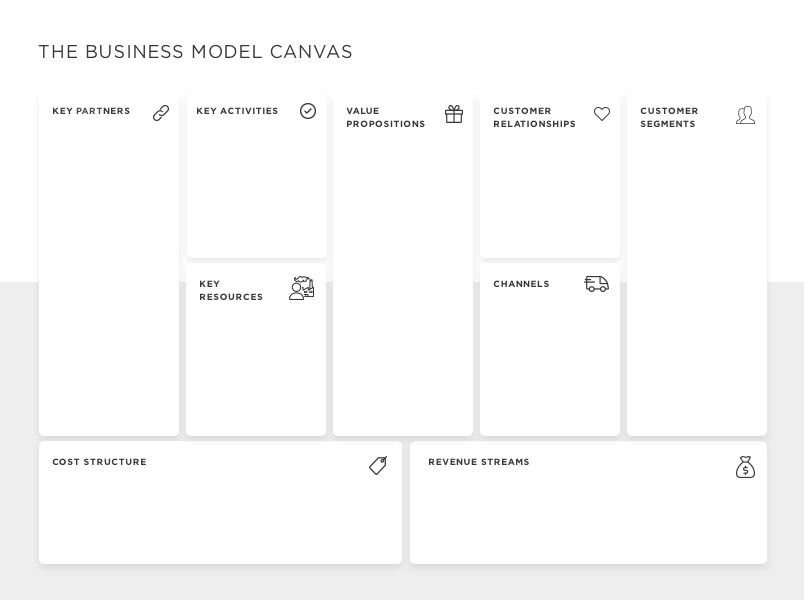Select the Key Resources heading
Viewport: 804px width, 600px height.
pos(231,290)
